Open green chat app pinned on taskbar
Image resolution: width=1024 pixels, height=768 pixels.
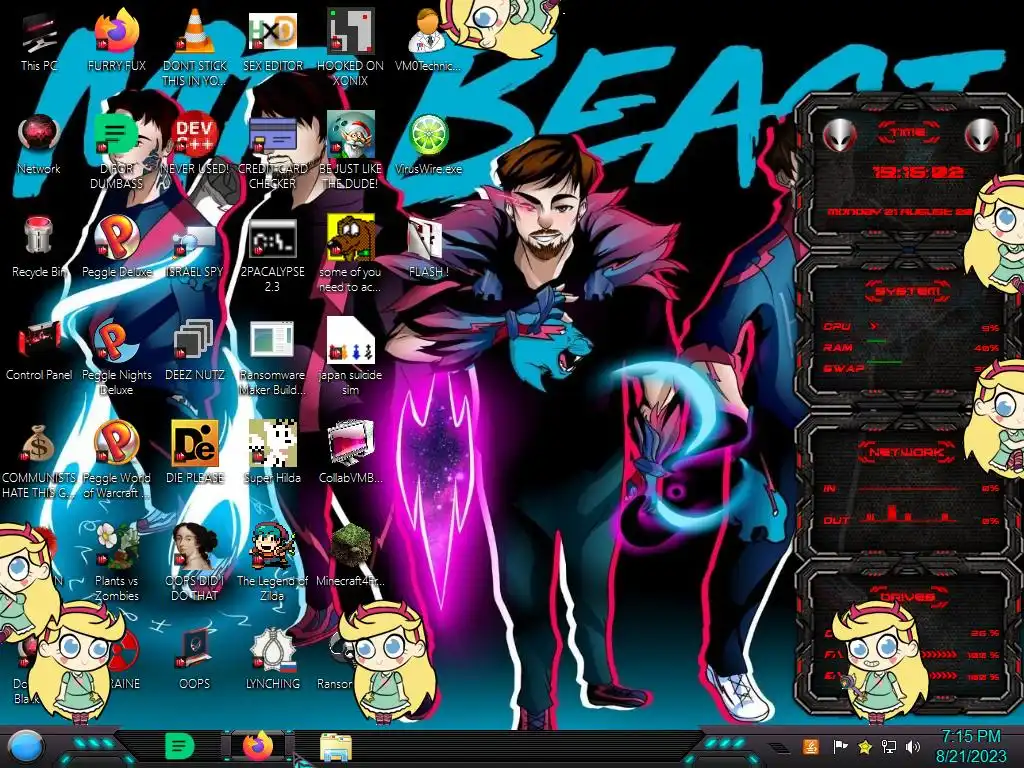coord(180,746)
